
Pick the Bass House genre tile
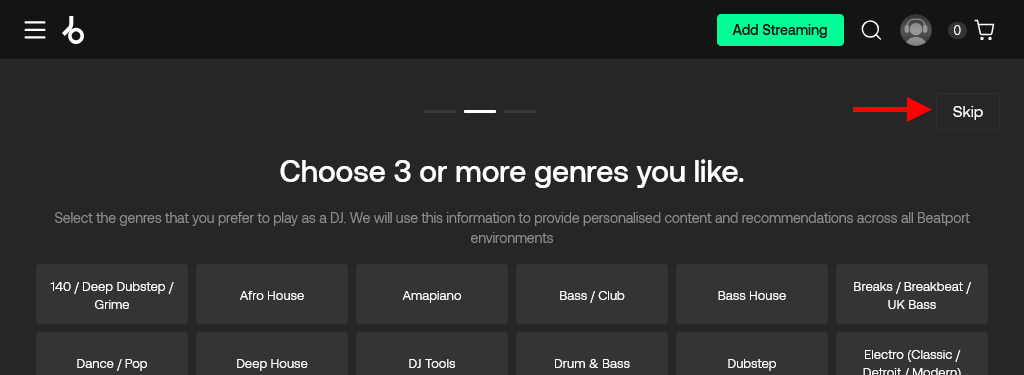pyautogui.click(x=752, y=294)
